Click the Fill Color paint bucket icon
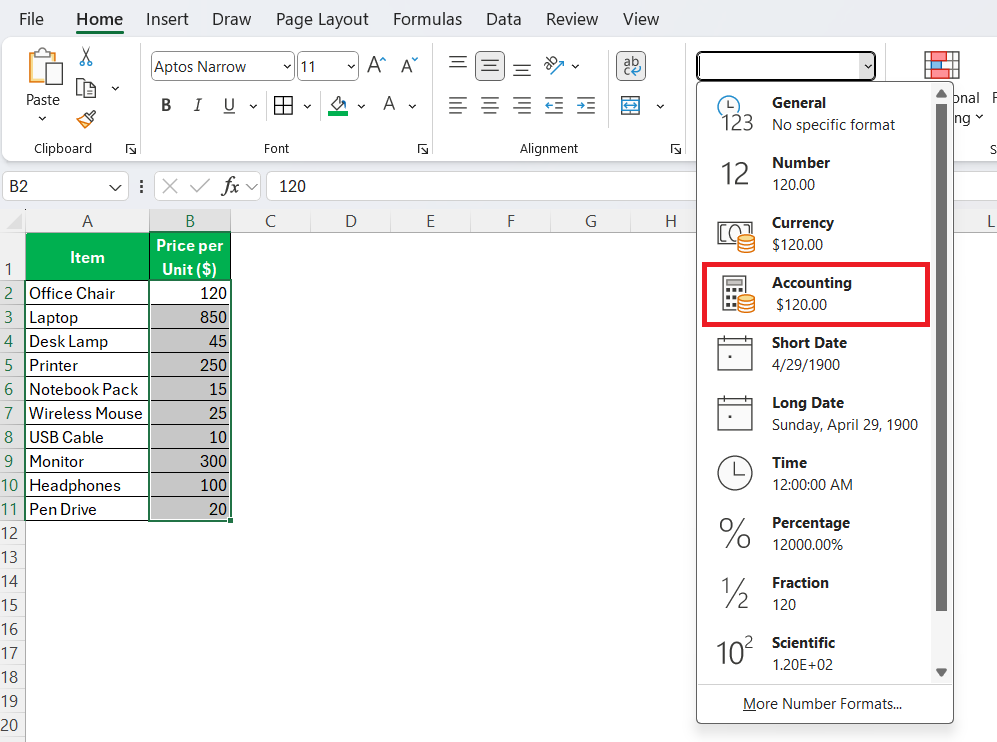This screenshot has height=742, width=997. click(338, 106)
